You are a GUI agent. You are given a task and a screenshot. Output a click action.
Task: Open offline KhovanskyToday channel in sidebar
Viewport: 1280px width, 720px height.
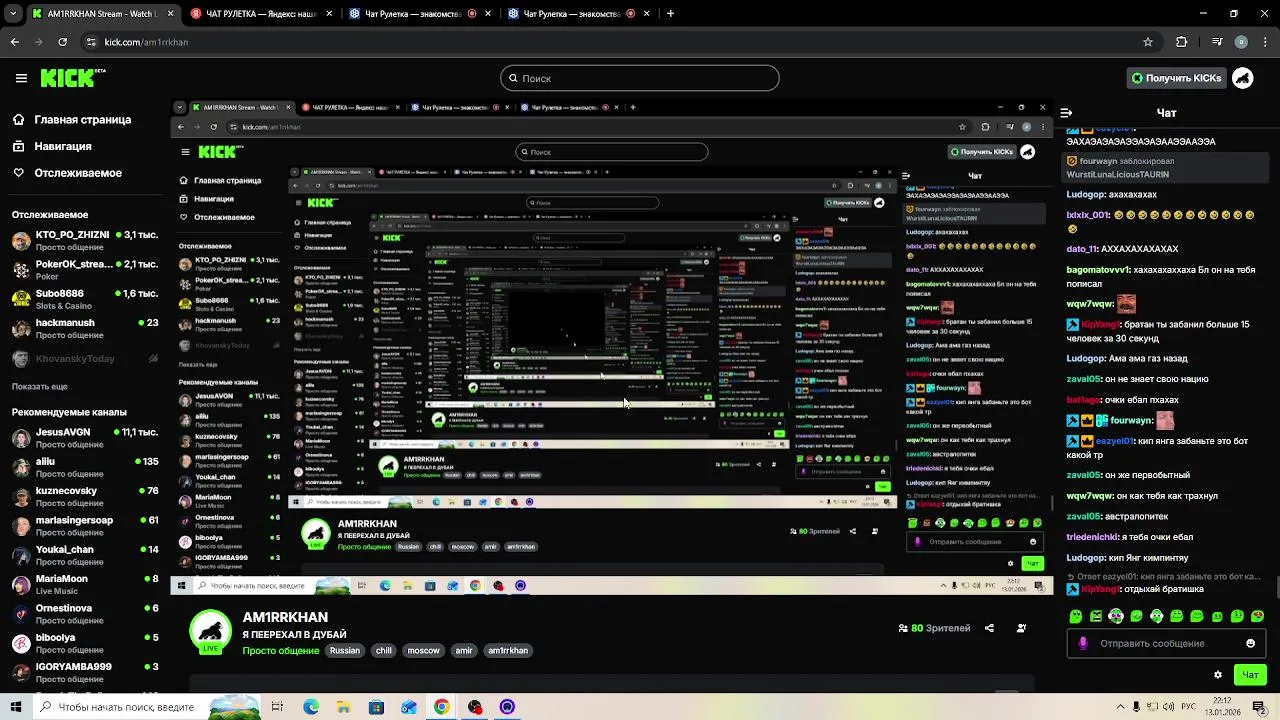pos(84,359)
